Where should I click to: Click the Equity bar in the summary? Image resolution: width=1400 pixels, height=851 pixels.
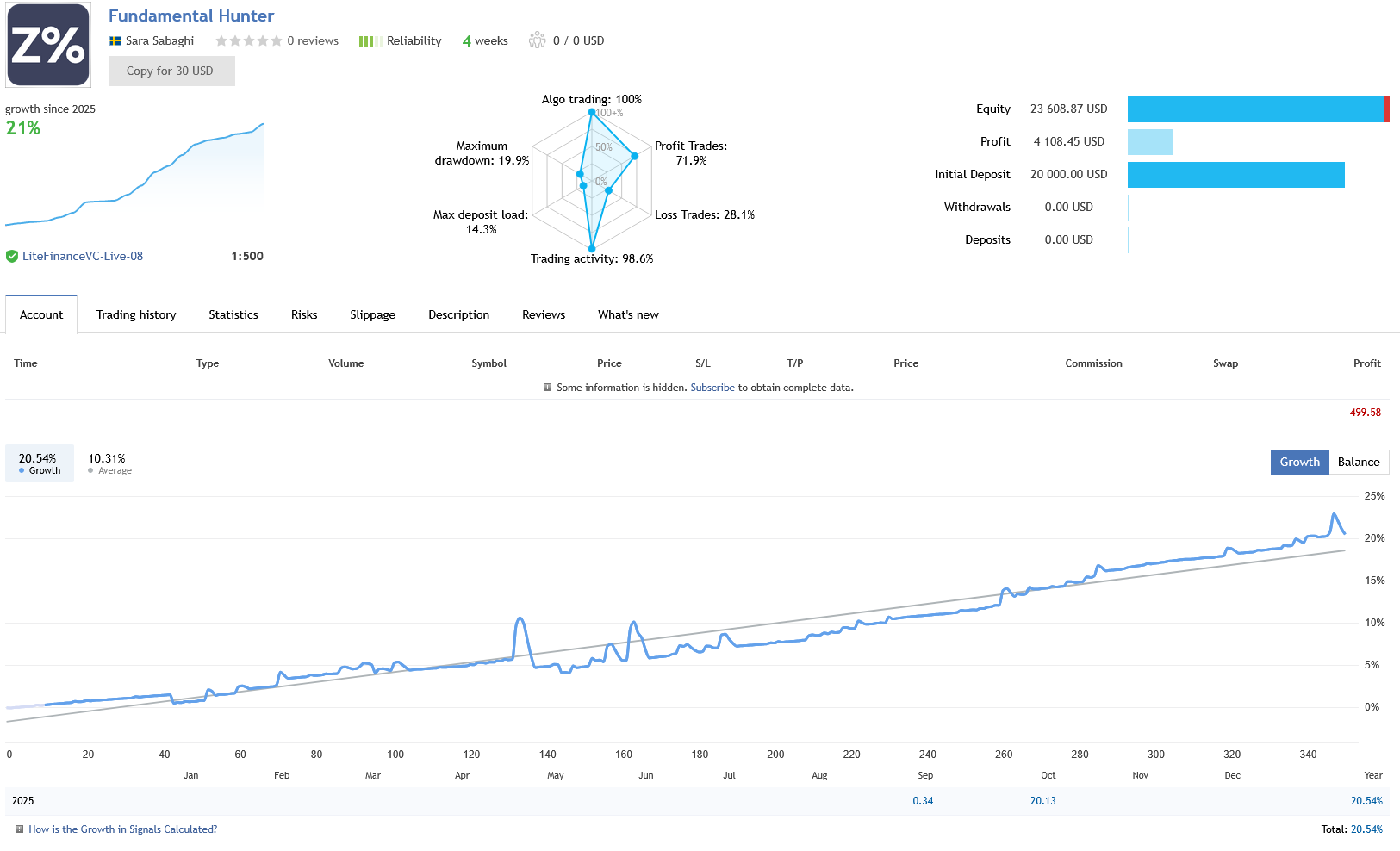(x=1256, y=109)
